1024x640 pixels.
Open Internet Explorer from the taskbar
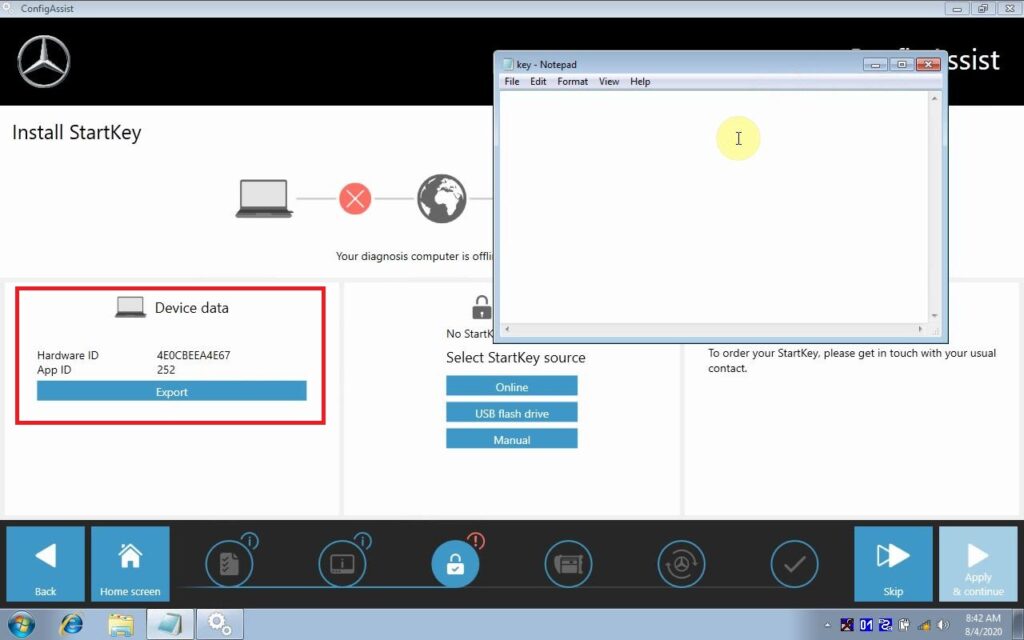tap(71, 625)
